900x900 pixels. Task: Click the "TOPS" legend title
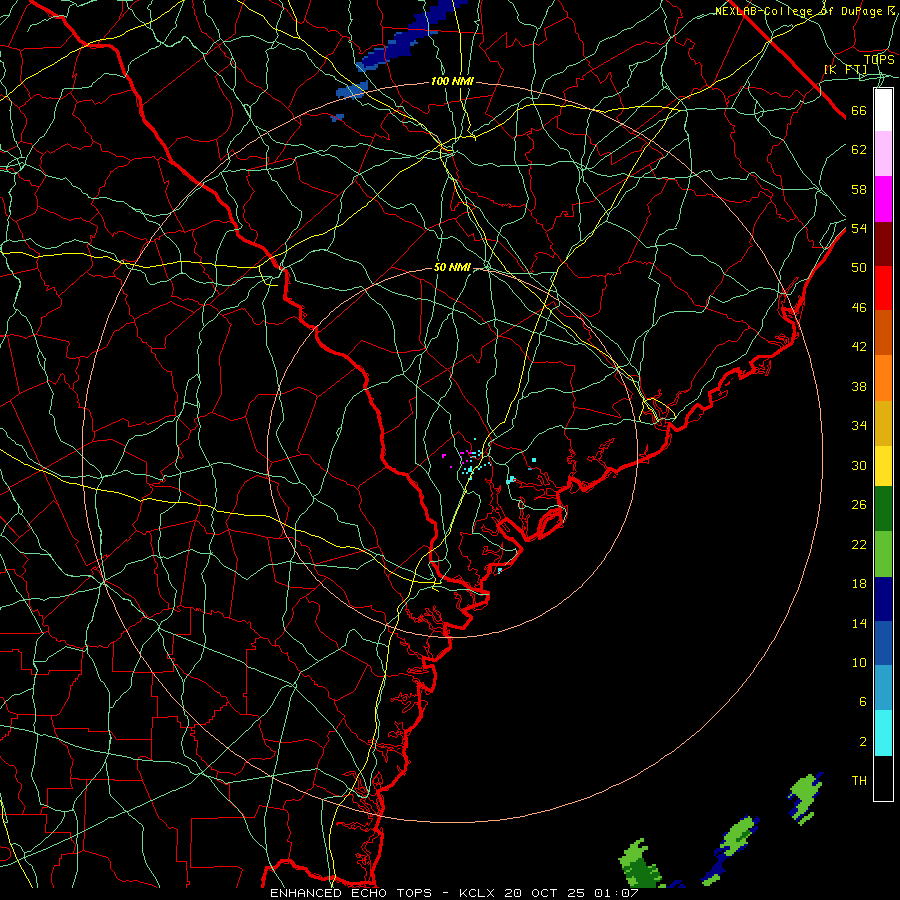click(x=879, y=60)
